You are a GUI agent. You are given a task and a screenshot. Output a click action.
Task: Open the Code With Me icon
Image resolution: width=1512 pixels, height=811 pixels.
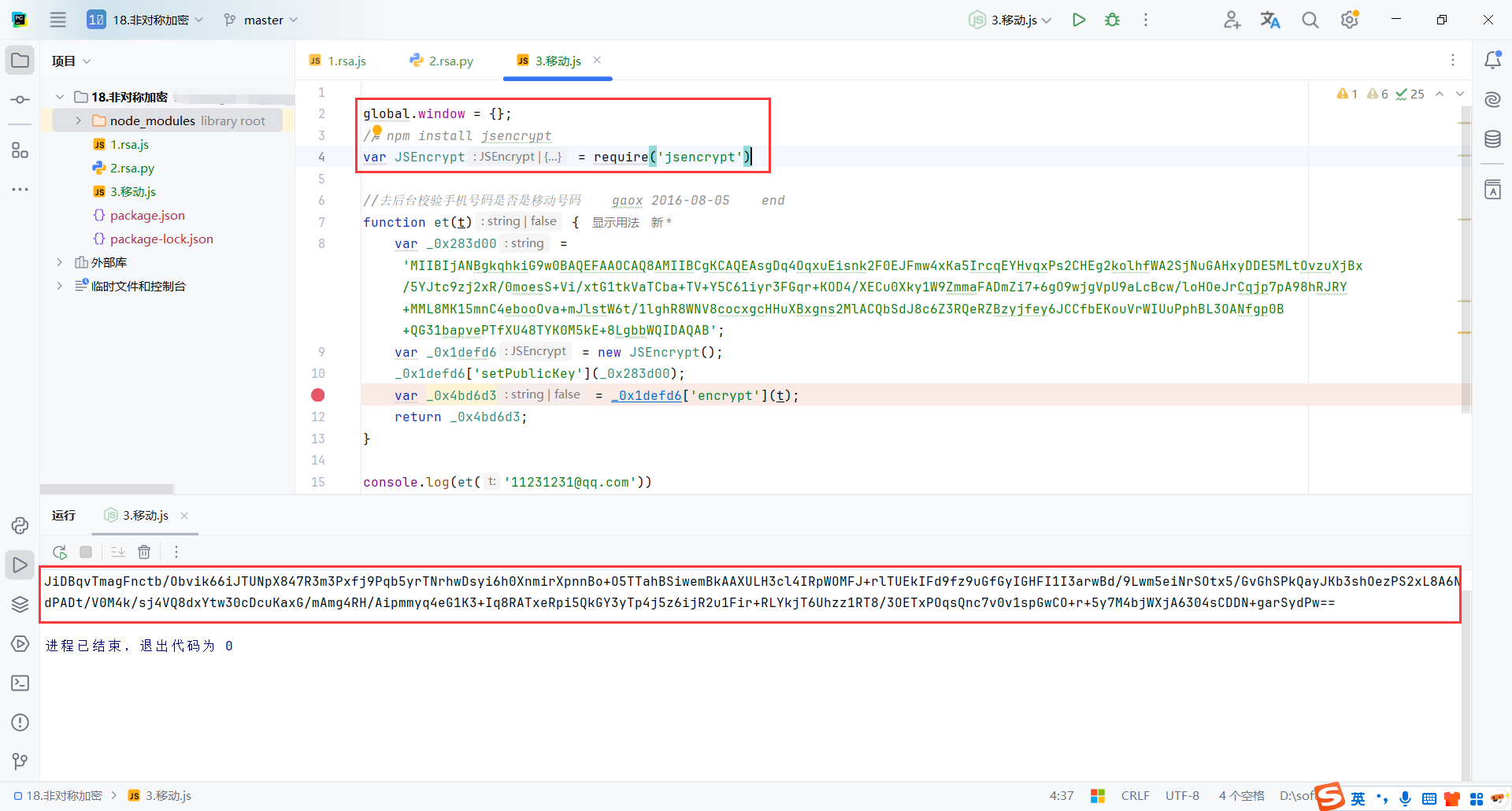click(x=1232, y=20)
